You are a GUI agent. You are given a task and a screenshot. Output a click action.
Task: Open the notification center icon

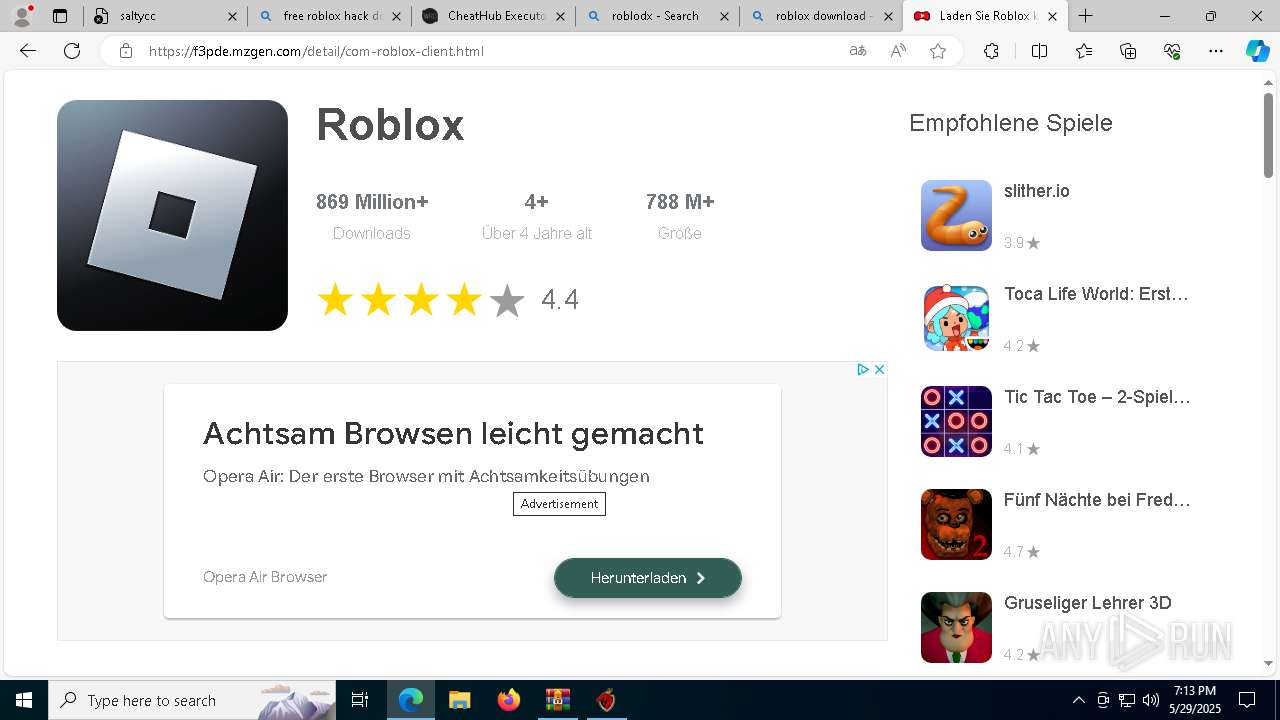(x=1247, y=700)
